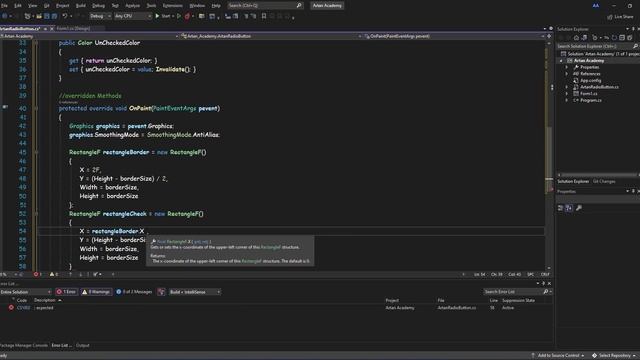Click the Search magnifier in title bar
Screen dimensions: 640x360
tap(299, 5)
